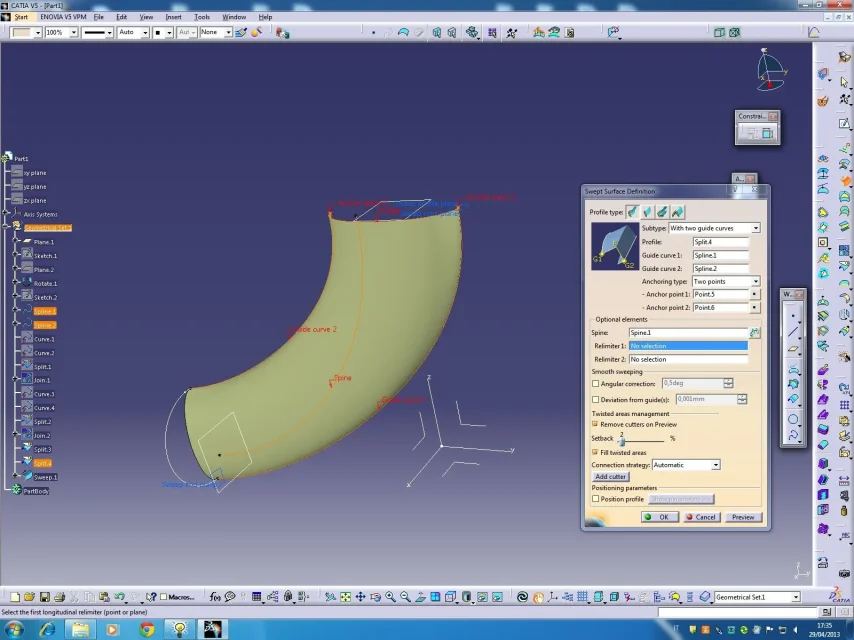Click the Fit All In view icon
The width and height of the screenshot is (854, 640).
point(345,597)
